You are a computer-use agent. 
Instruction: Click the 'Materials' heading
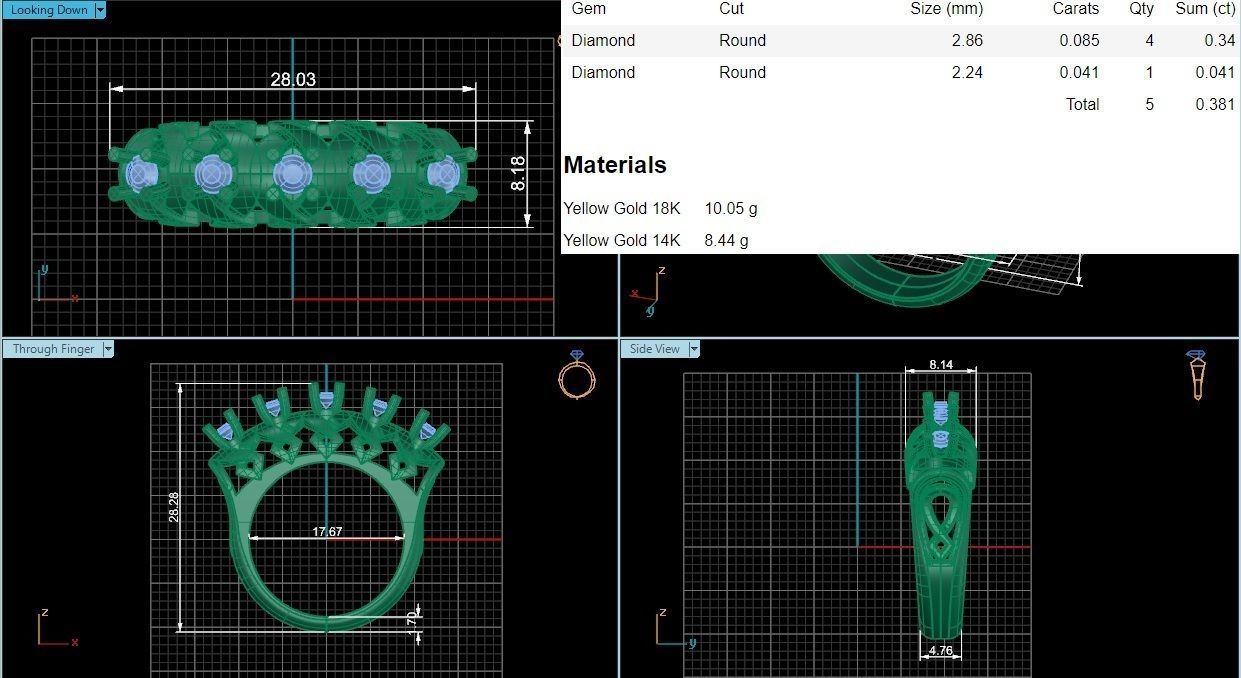(x=615, y=165)
